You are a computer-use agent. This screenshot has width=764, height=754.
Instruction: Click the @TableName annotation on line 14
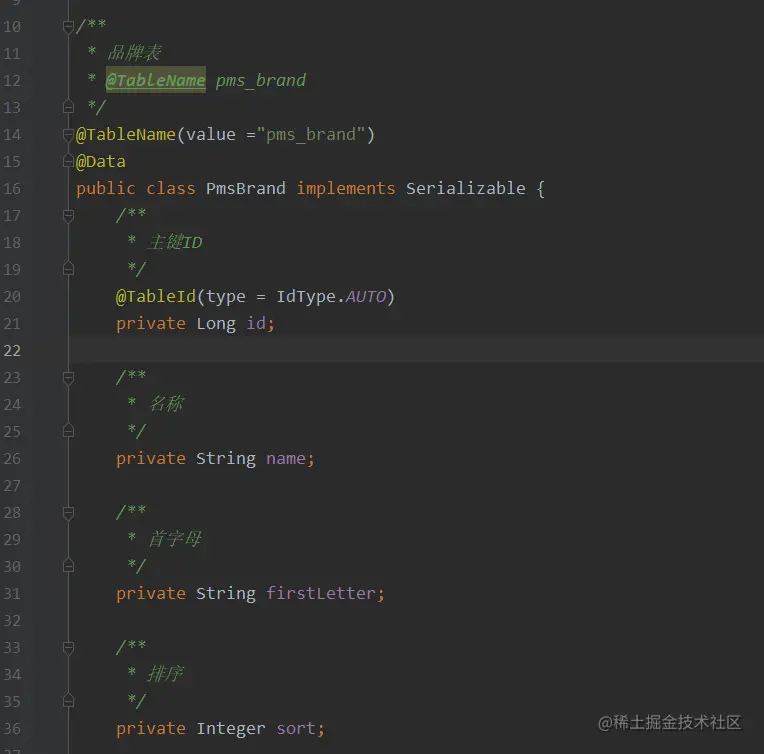point(126,135)
